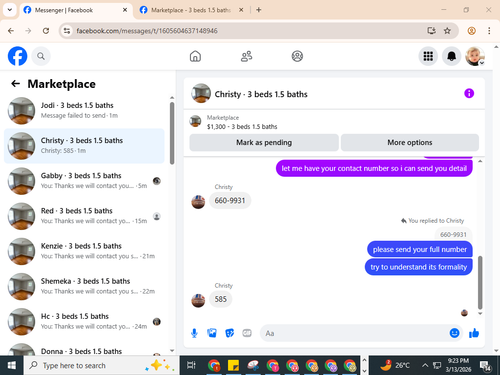Image resolution: width=500 pixels, height=375 pixels.
Task: Open the Kenzie conversation
Action: pyautogui.click(x=84, y=251)
